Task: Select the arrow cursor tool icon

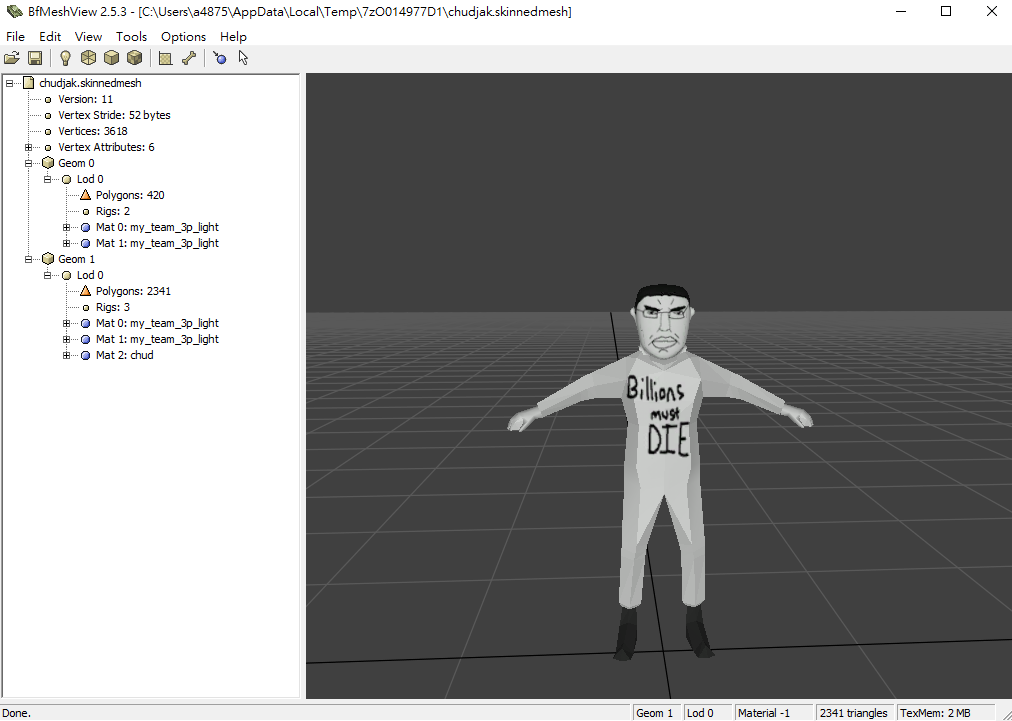Action: point(243,58)
